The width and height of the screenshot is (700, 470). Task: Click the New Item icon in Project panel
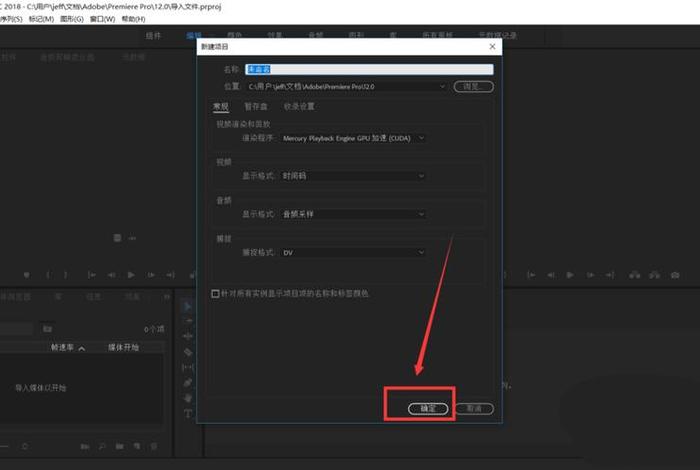click(137, 446)
